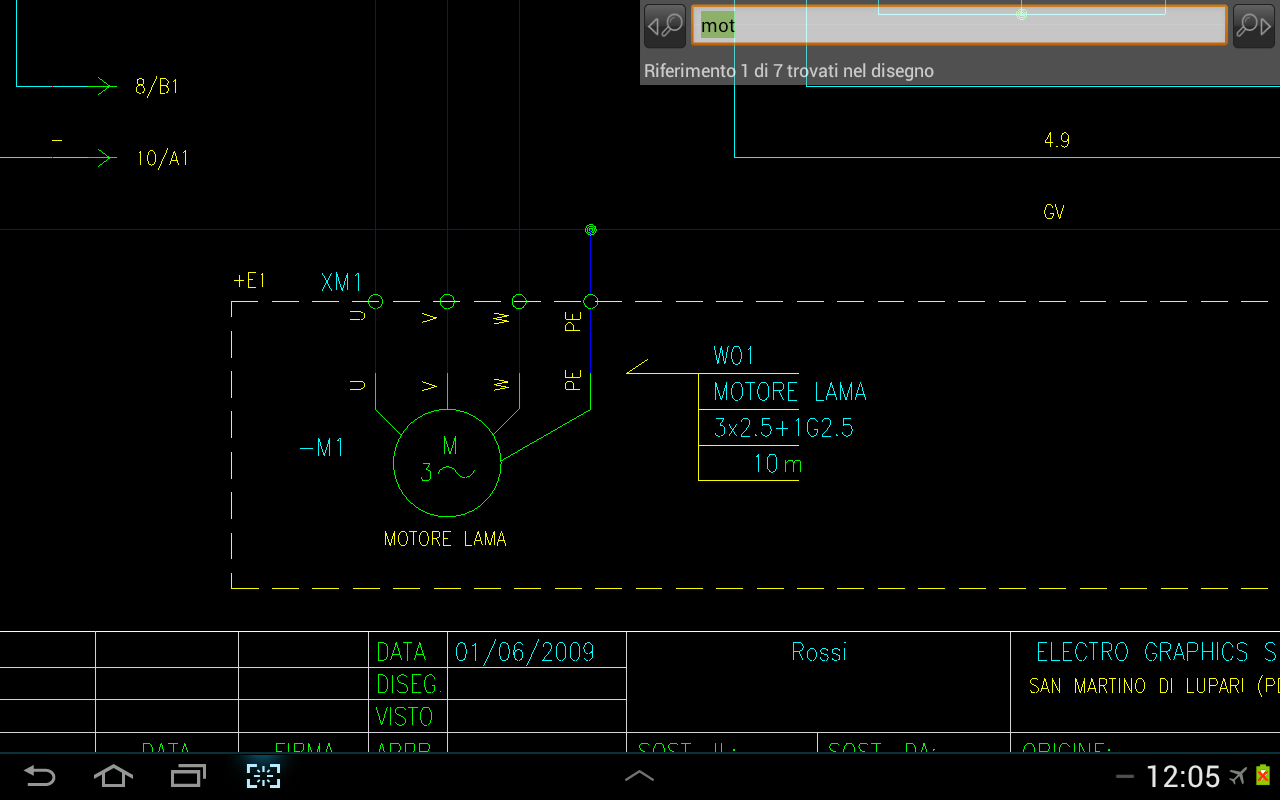
Task: Open the recent apps button
Action: click(x=188, y=776)
